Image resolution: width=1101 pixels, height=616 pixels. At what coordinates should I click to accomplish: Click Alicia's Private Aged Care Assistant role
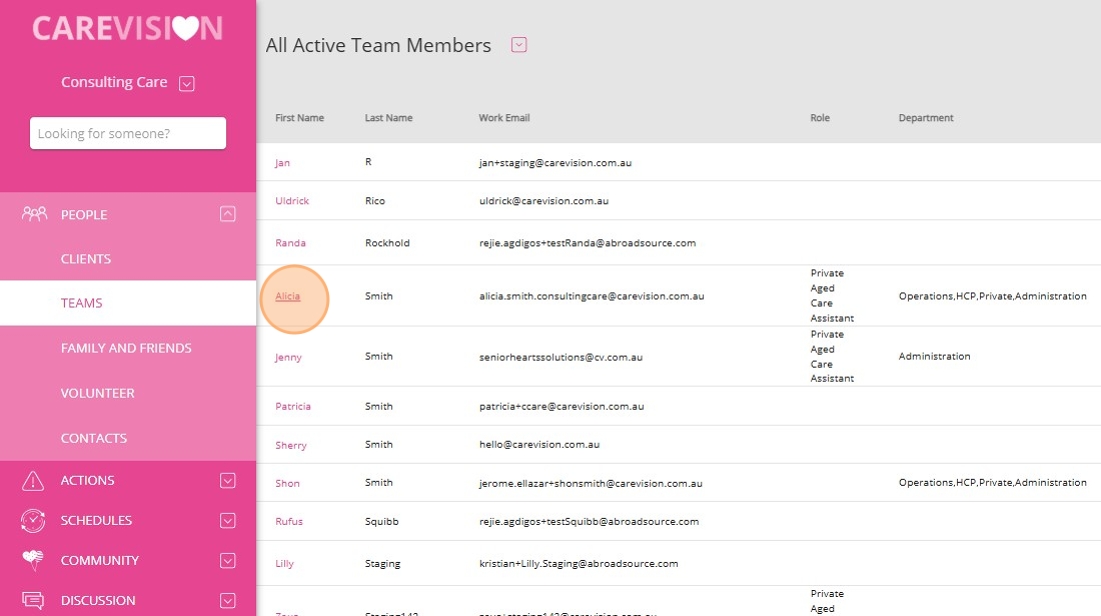click(x=832, y=296)
